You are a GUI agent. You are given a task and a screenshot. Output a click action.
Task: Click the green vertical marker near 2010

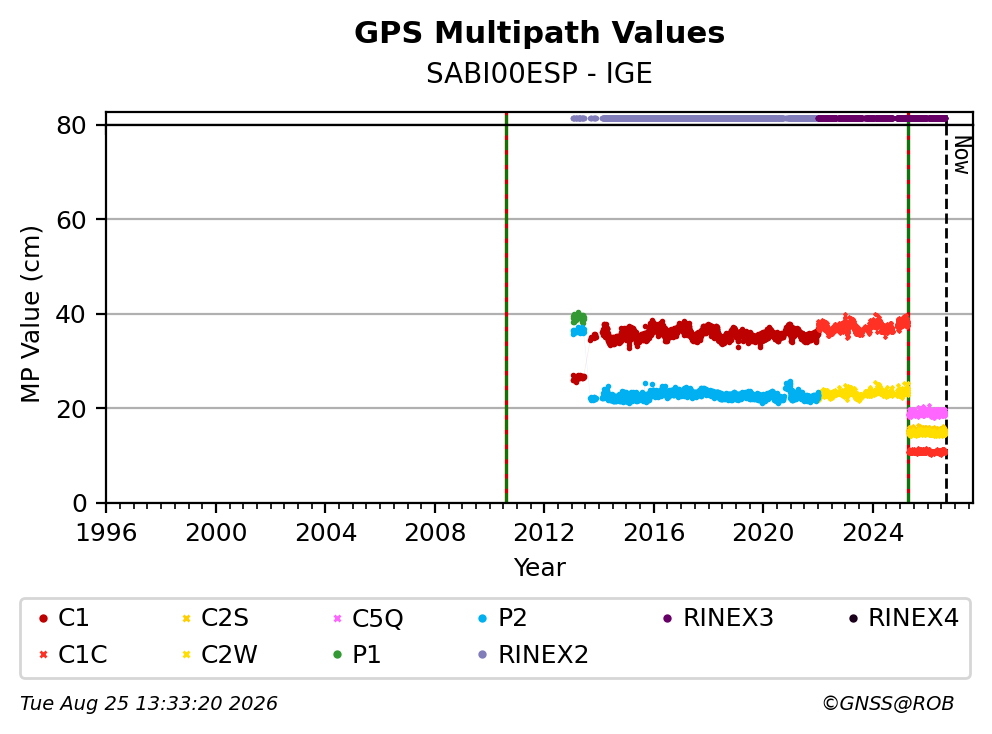point(506,308)
